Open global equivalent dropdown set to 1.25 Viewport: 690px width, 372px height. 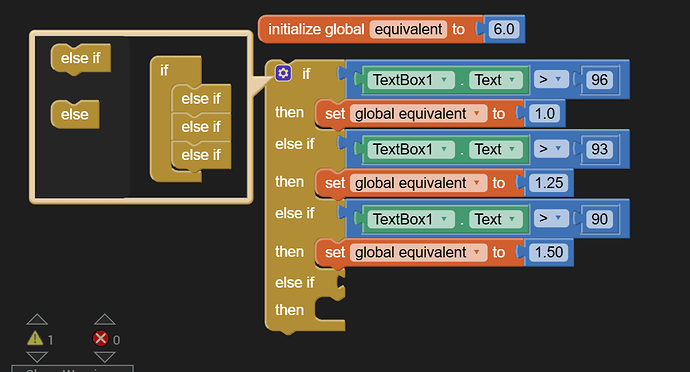pyautogui.click(x=418, y=183)
